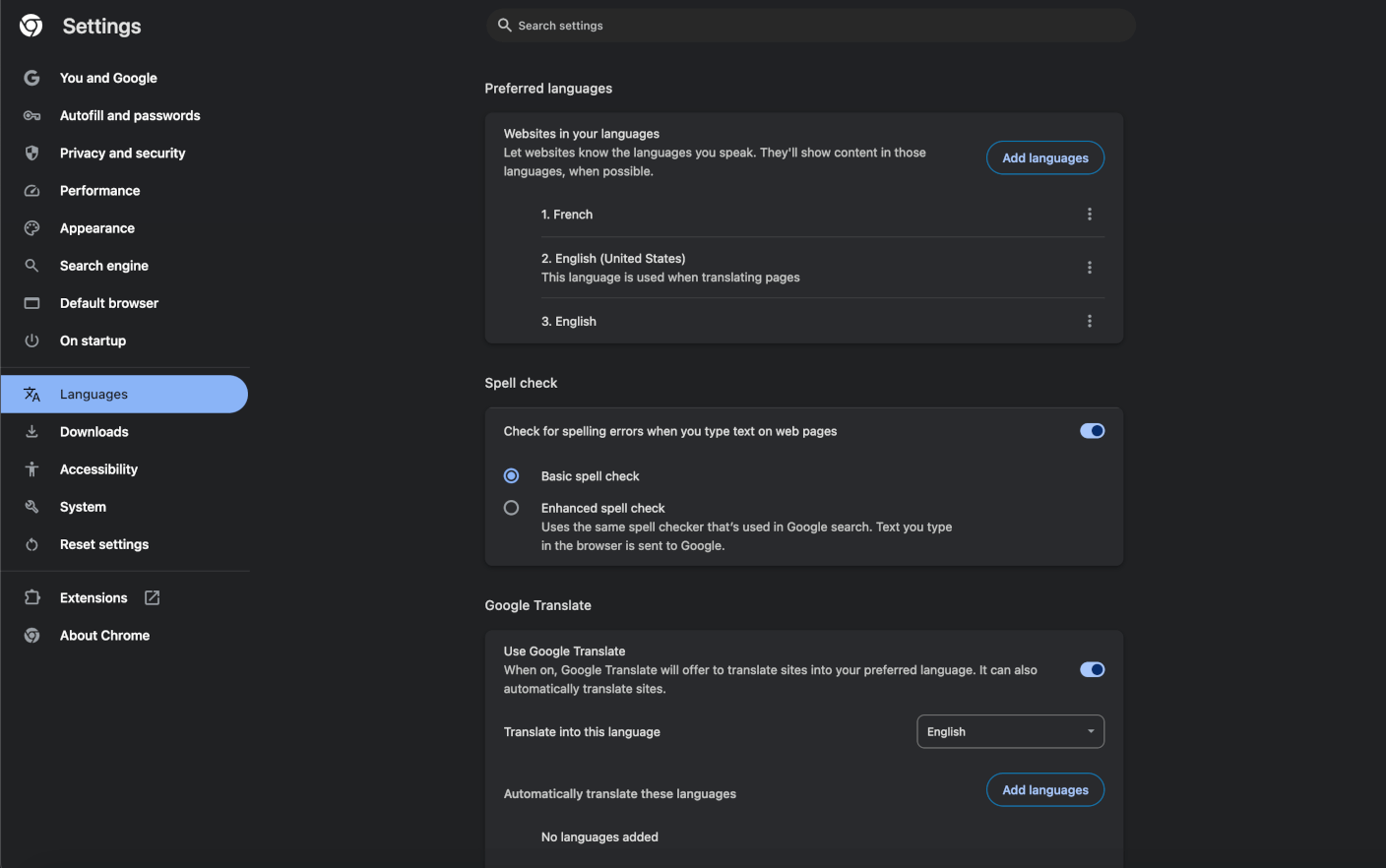Click the wrench System icon
This screenshot has width=1386, height=868.
pos(31,506)
